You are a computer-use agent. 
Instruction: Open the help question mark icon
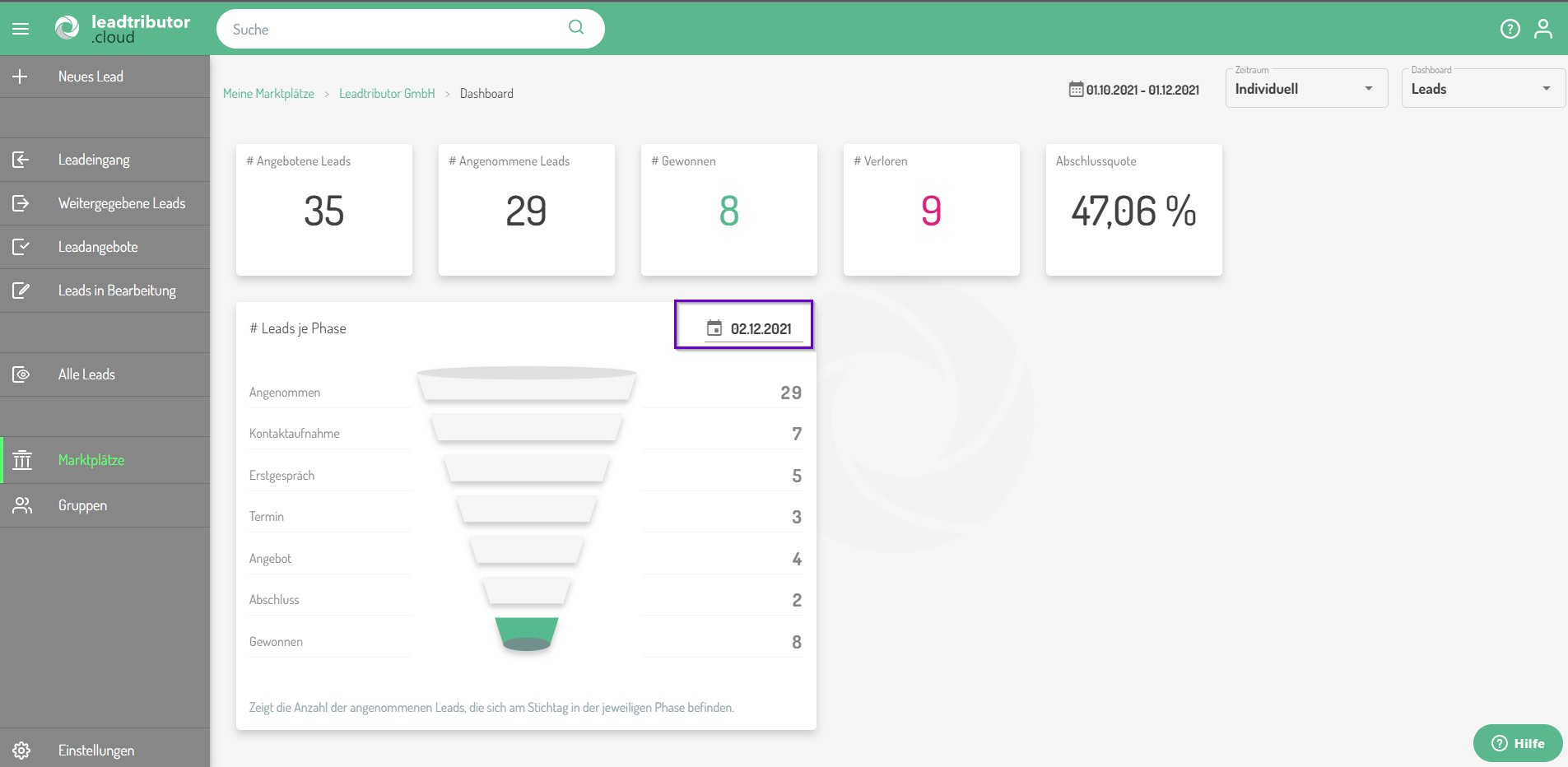[1510, 30]
